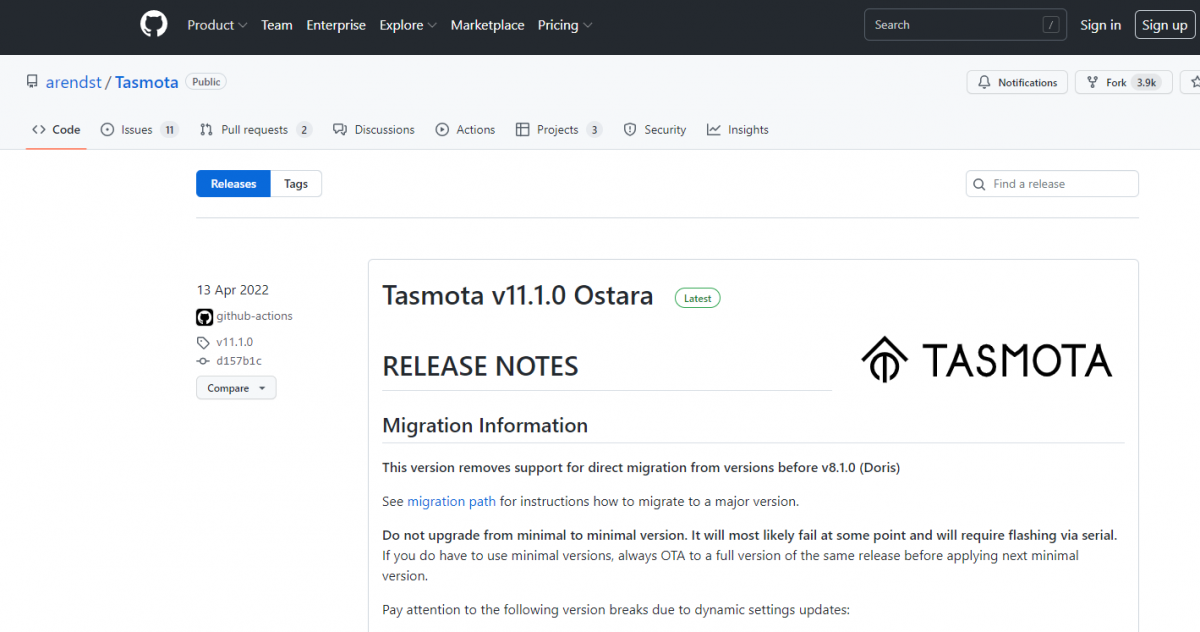Open commit d157b1c link

click(239, 361)
